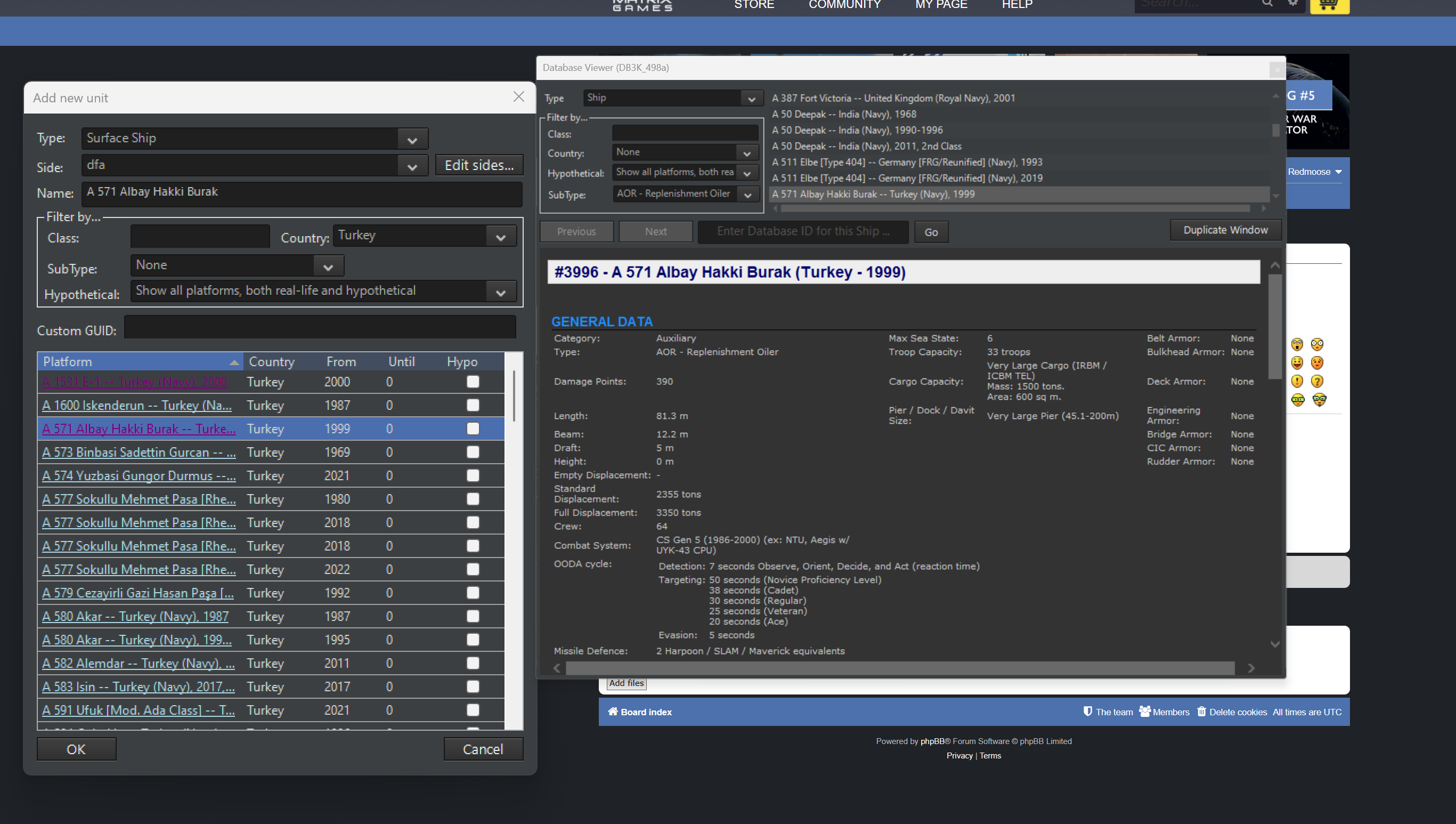Open The team link in forum footer

click(1108, 712)
